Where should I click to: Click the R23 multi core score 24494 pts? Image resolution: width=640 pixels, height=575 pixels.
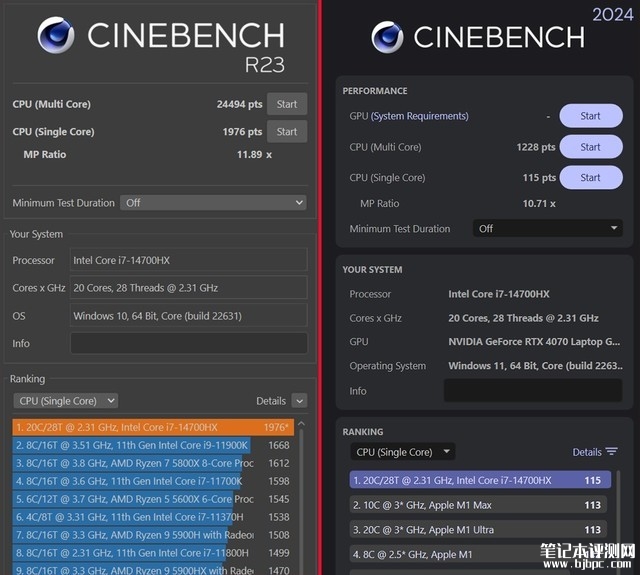coord(240,104)
